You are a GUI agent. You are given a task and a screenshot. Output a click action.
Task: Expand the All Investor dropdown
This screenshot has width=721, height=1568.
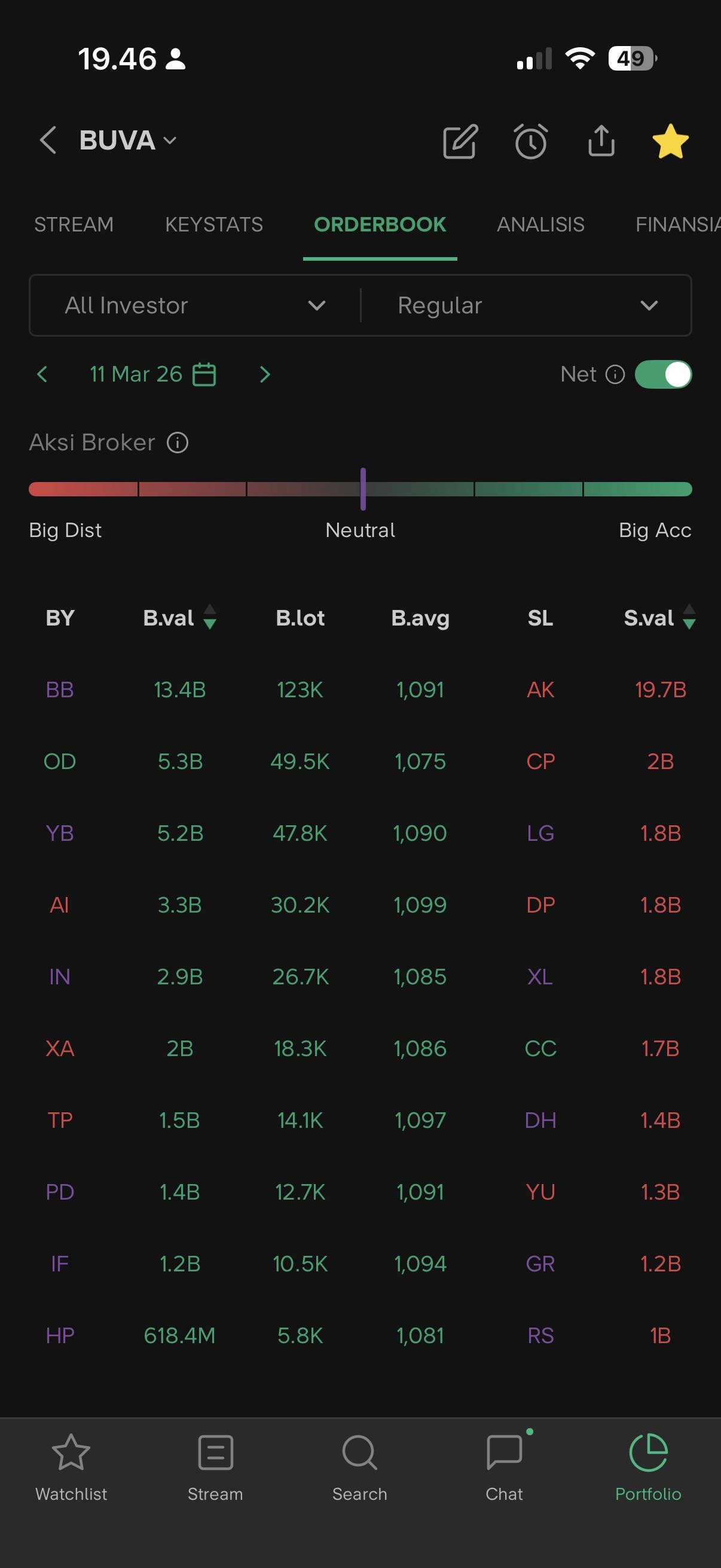(195, 305)
